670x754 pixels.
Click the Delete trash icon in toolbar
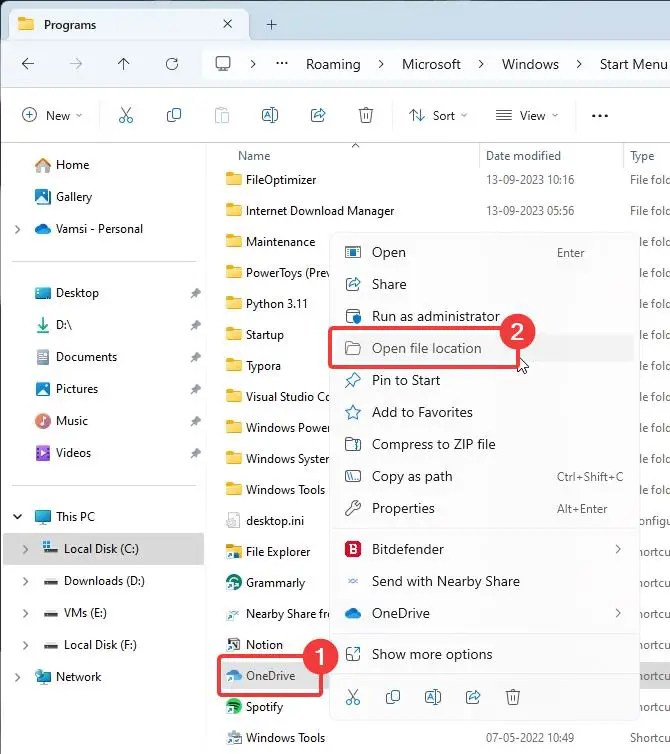click(366, 116)
